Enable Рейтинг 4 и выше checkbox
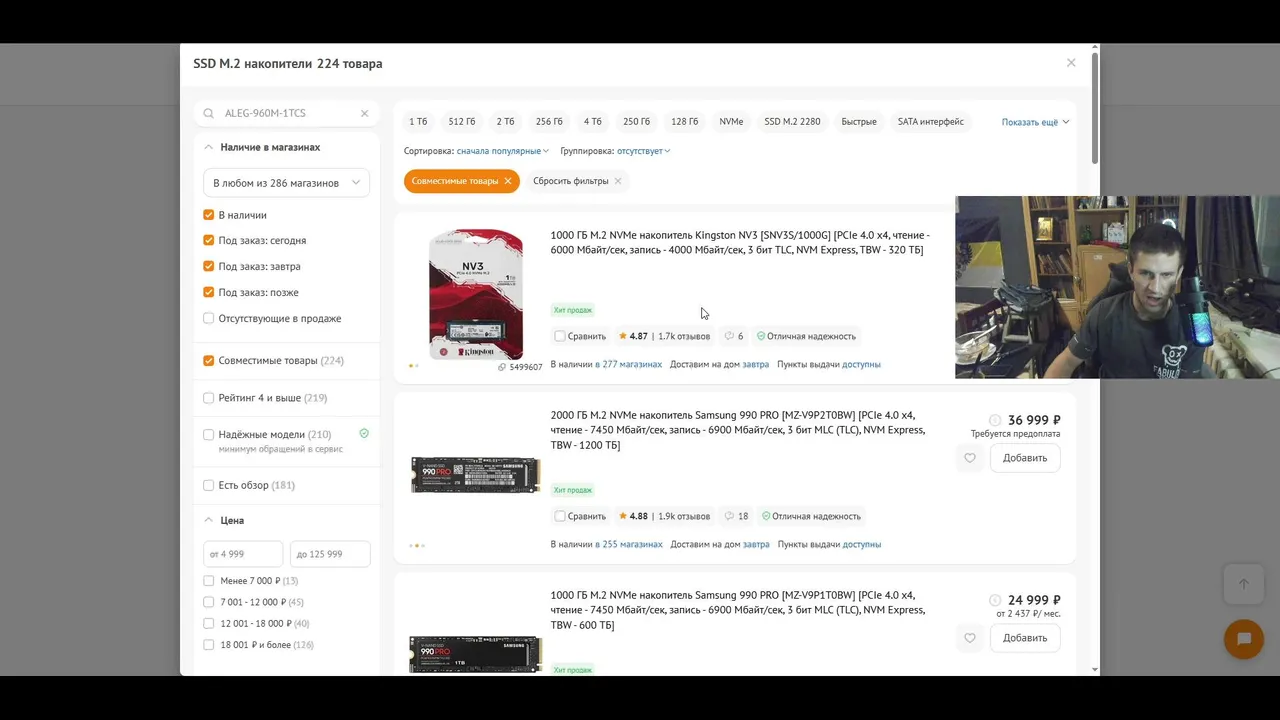 (209, 398)
